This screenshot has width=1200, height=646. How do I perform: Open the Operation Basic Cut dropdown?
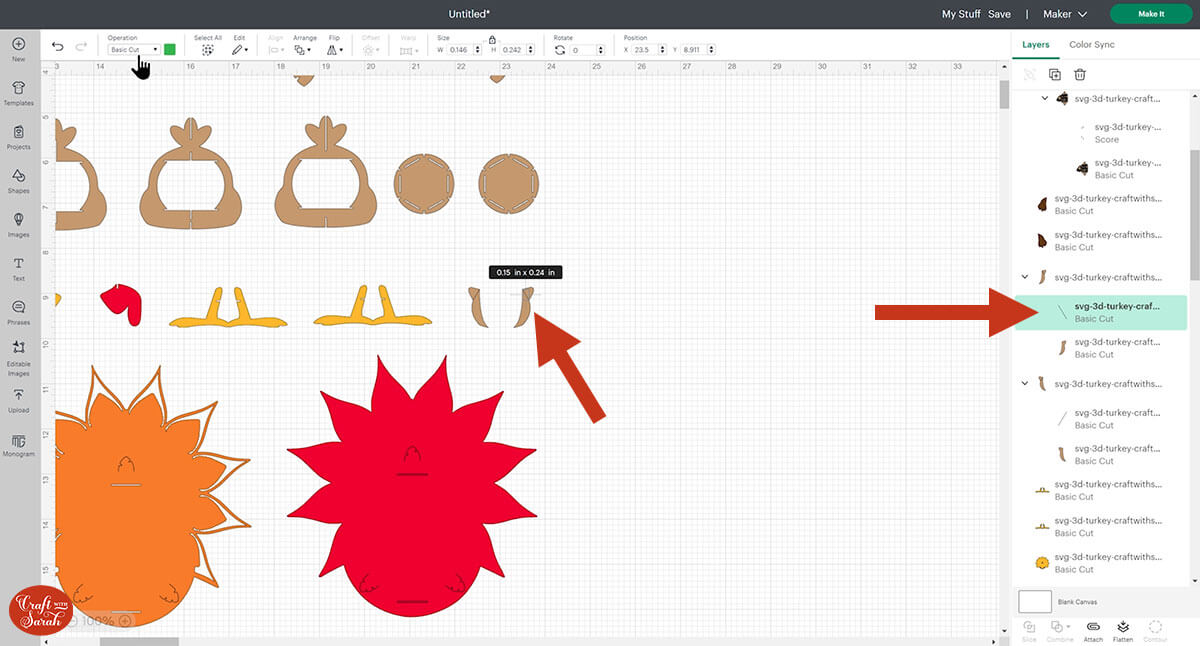[x=134, y=49]
